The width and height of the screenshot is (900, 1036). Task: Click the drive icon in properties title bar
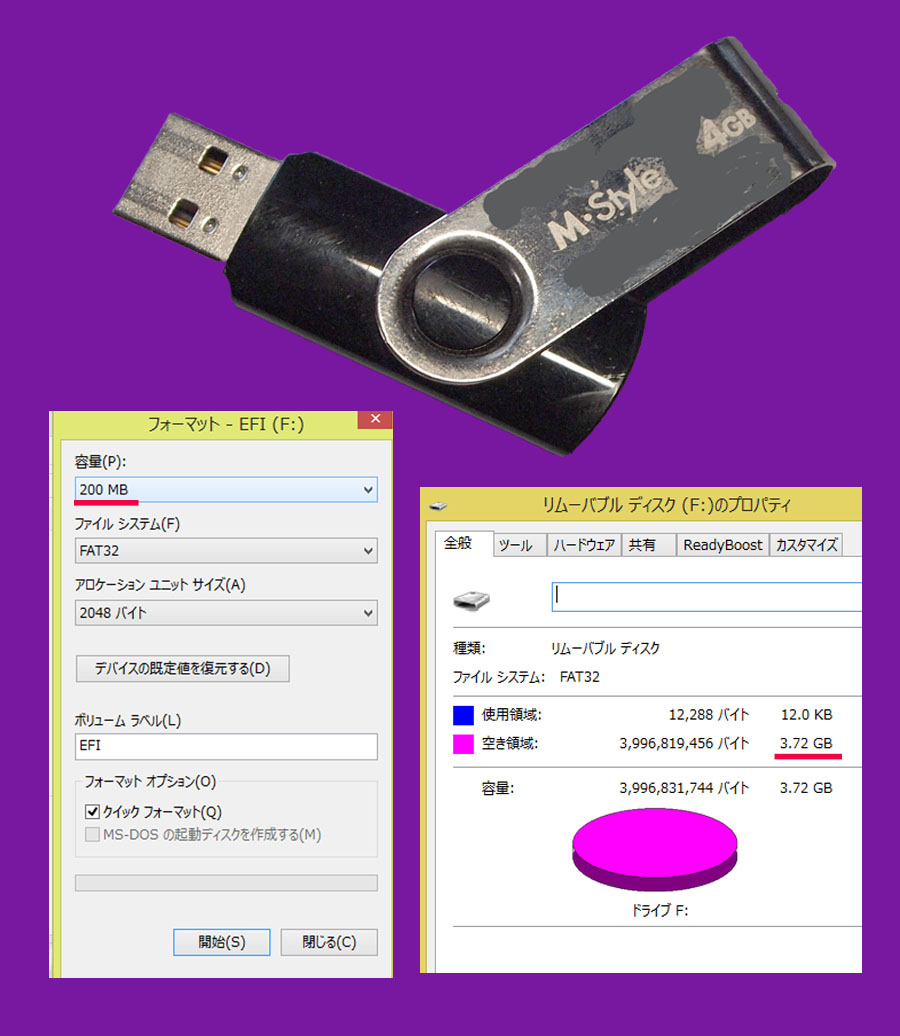437,507
